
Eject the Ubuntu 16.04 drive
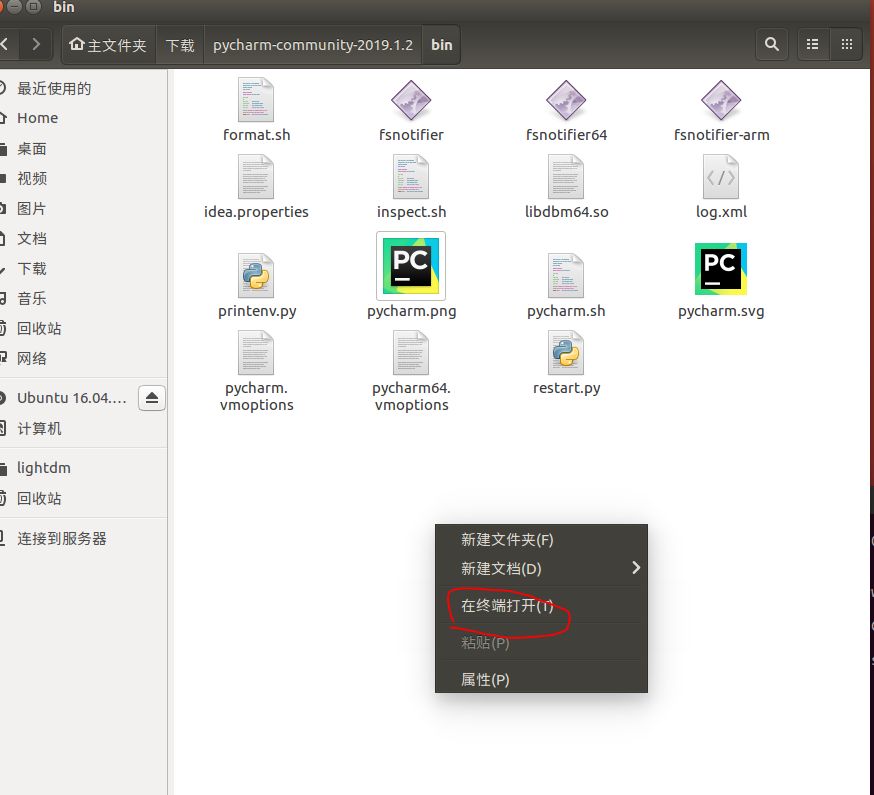(x=151, y=397)
